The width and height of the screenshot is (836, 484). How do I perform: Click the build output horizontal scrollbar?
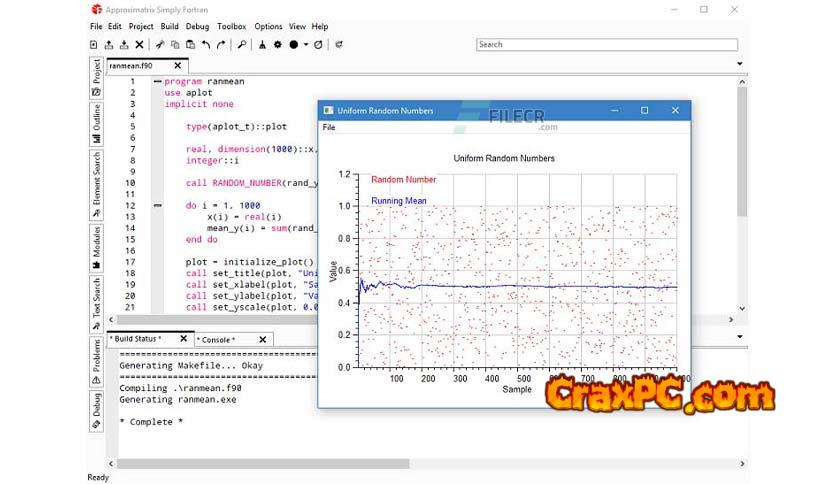(x=260, y=463)
